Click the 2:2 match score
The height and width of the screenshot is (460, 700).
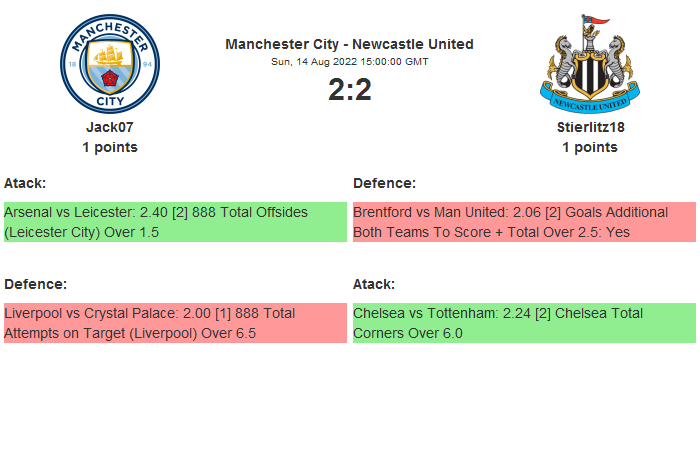click(349, 90)
